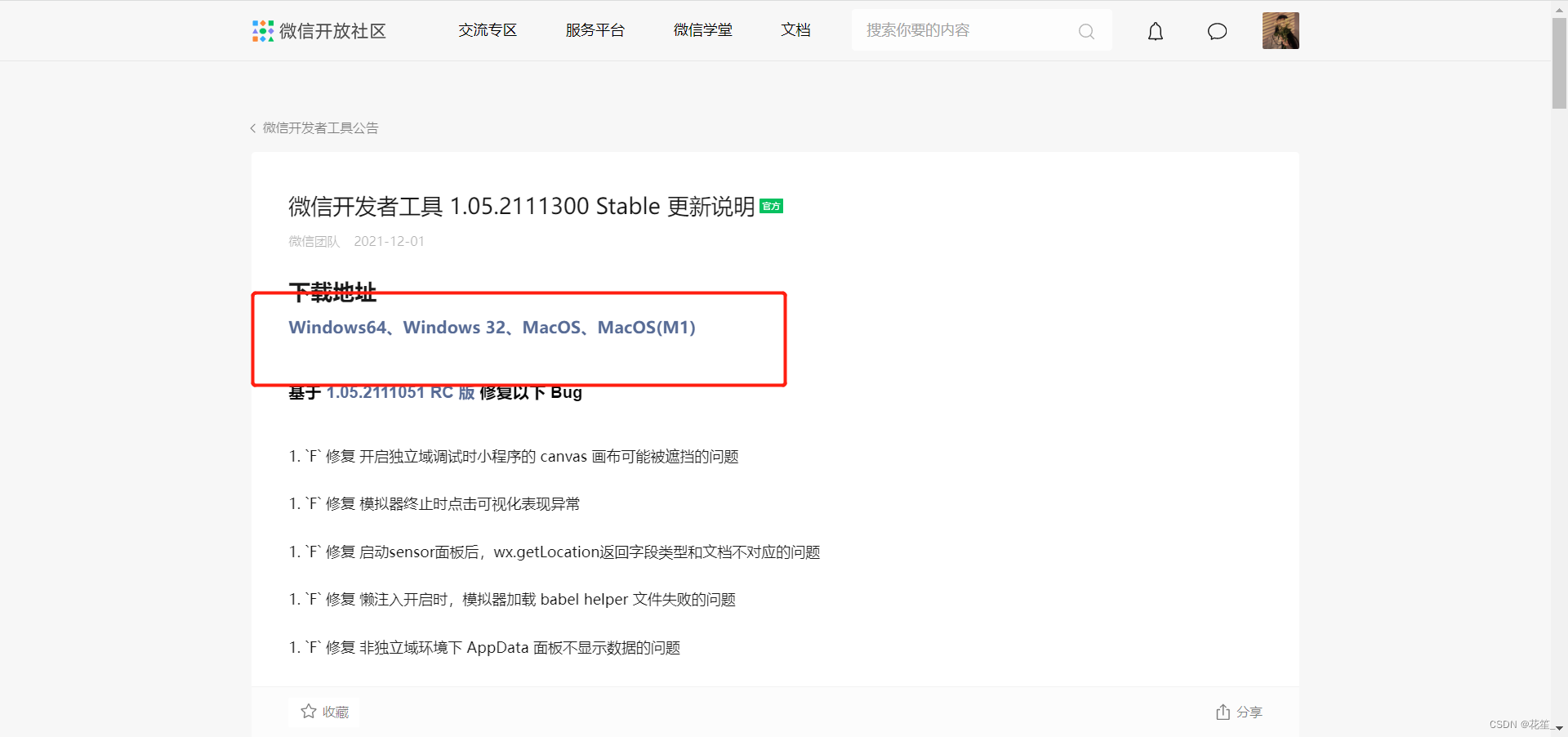Viewport: 1568px width, 737px height.
Task: Open the 服务平台 menu item
Action: [595, 30]
